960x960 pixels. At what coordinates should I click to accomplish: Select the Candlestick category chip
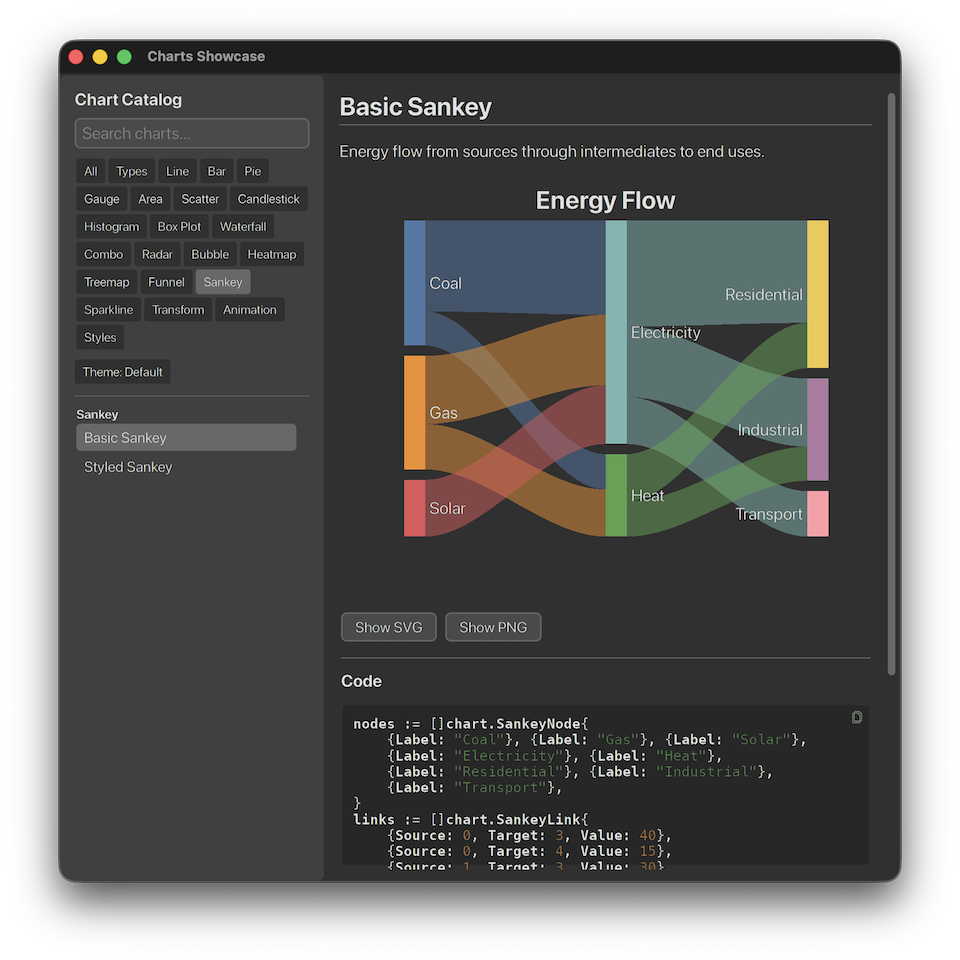pyautogui.click(x=268, y=199)
